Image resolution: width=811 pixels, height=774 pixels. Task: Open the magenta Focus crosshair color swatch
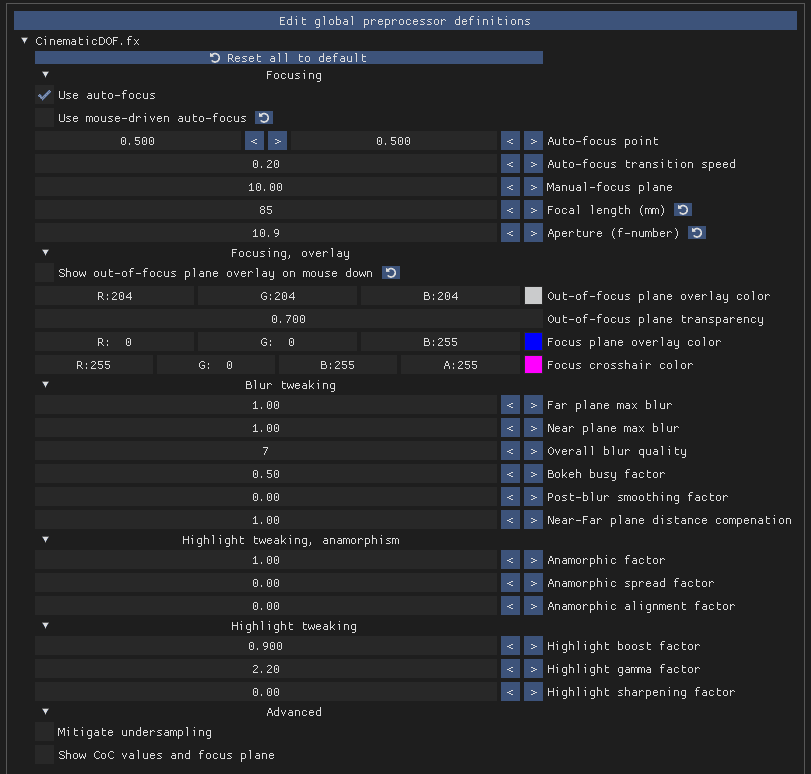[x=533, y=365]
